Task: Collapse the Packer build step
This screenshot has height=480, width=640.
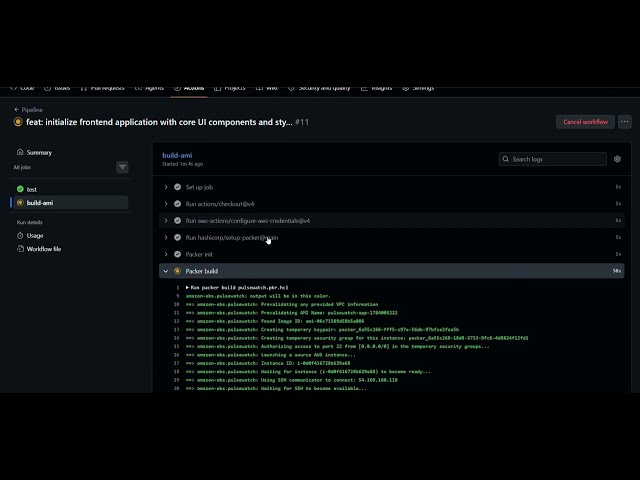Action: click(391, 271)
